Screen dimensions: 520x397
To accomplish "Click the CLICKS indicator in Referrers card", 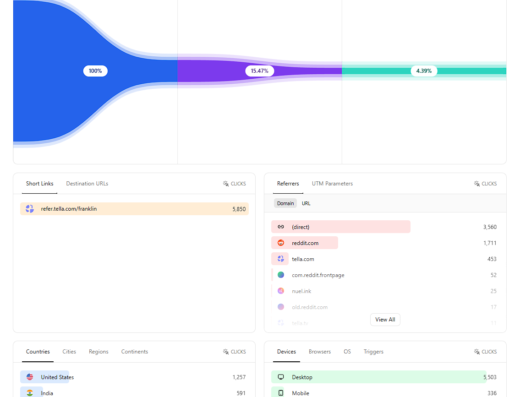I will tap(486, 184).
